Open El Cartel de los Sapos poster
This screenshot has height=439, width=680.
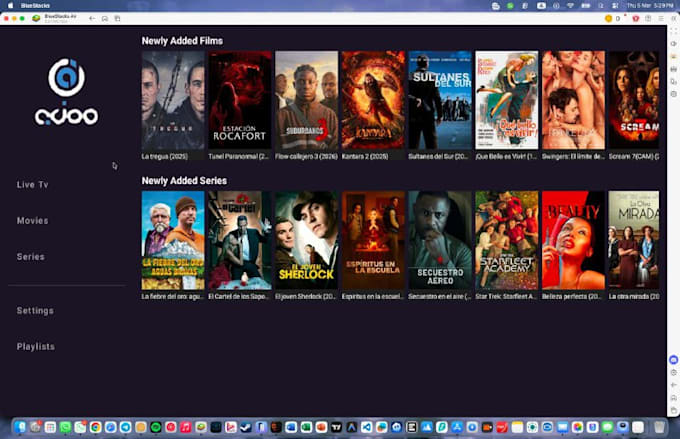(240, 240)
